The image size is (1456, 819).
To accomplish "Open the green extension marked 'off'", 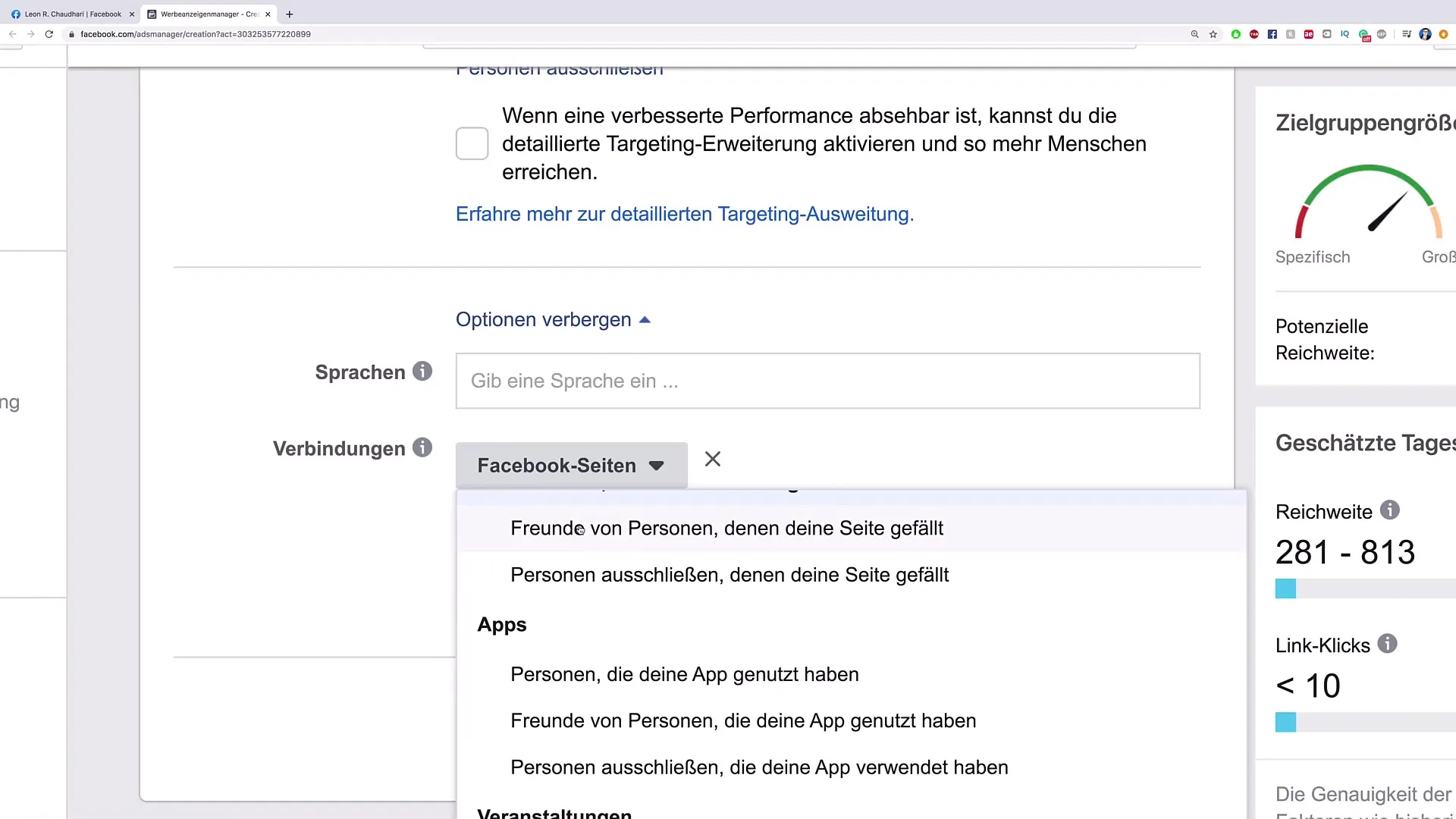I will coord(1364,35).
